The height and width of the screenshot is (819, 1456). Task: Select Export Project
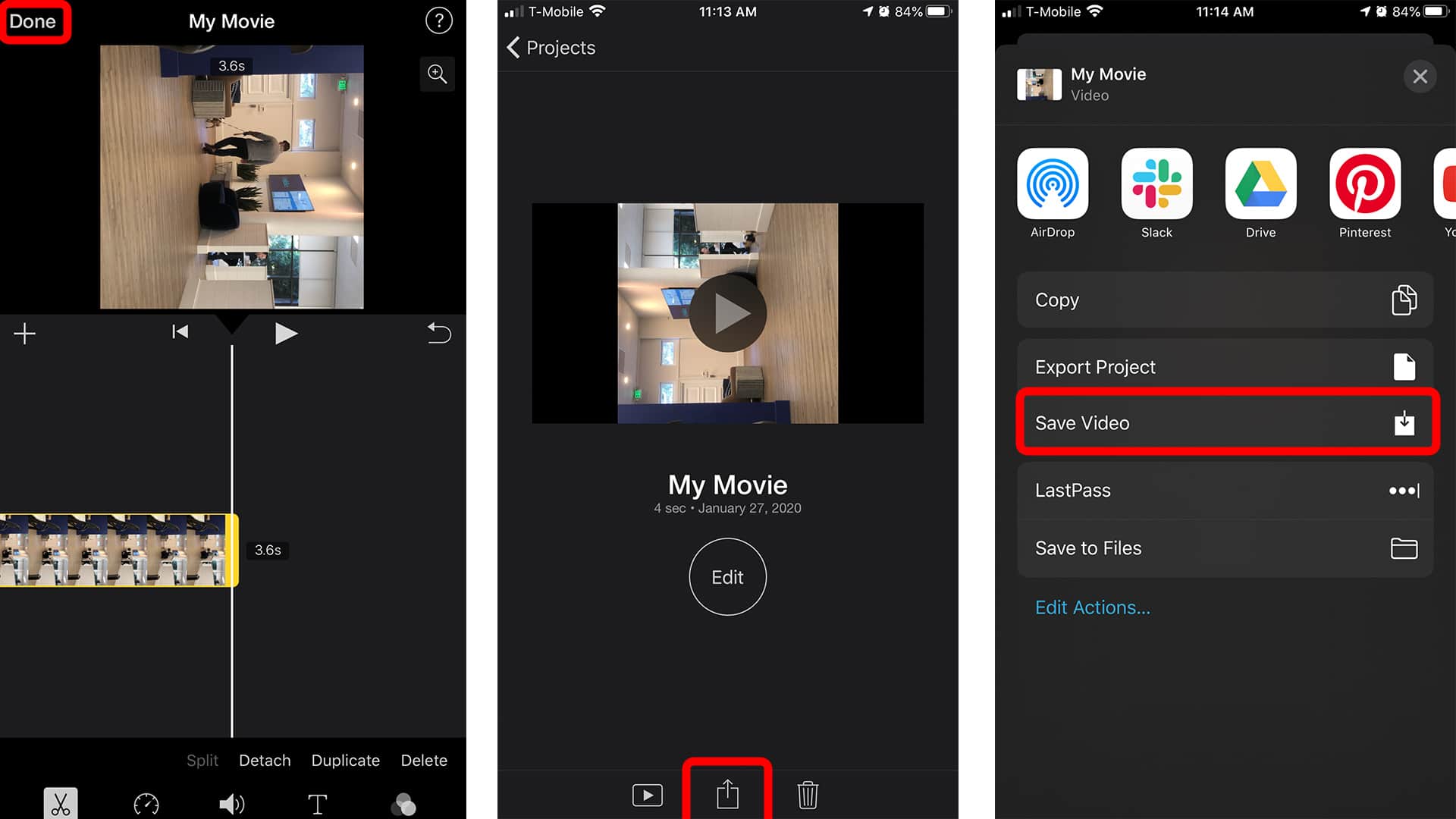pyautogui.click(x=1225, y=367)
